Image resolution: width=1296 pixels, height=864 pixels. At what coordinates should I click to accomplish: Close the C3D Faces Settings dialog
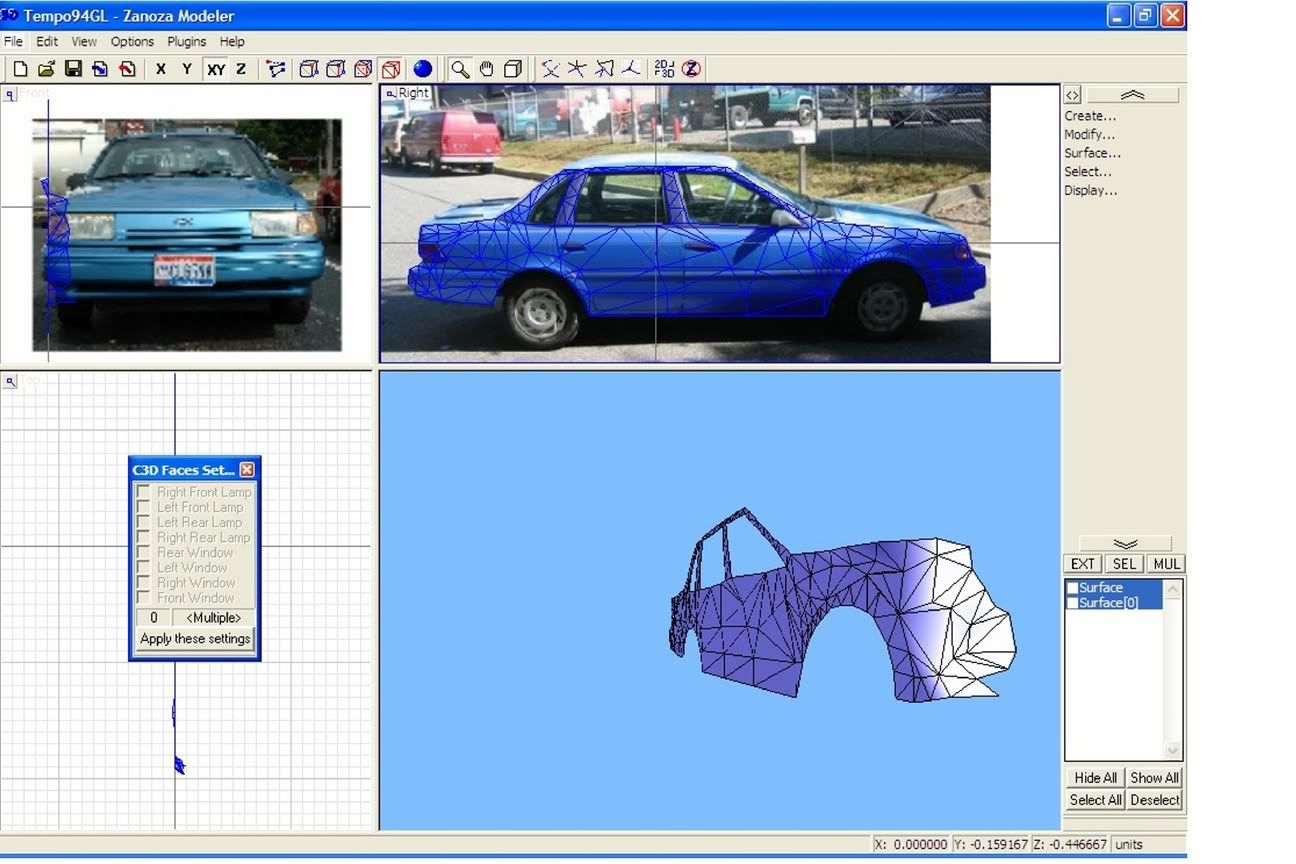[x=247, y=470]
